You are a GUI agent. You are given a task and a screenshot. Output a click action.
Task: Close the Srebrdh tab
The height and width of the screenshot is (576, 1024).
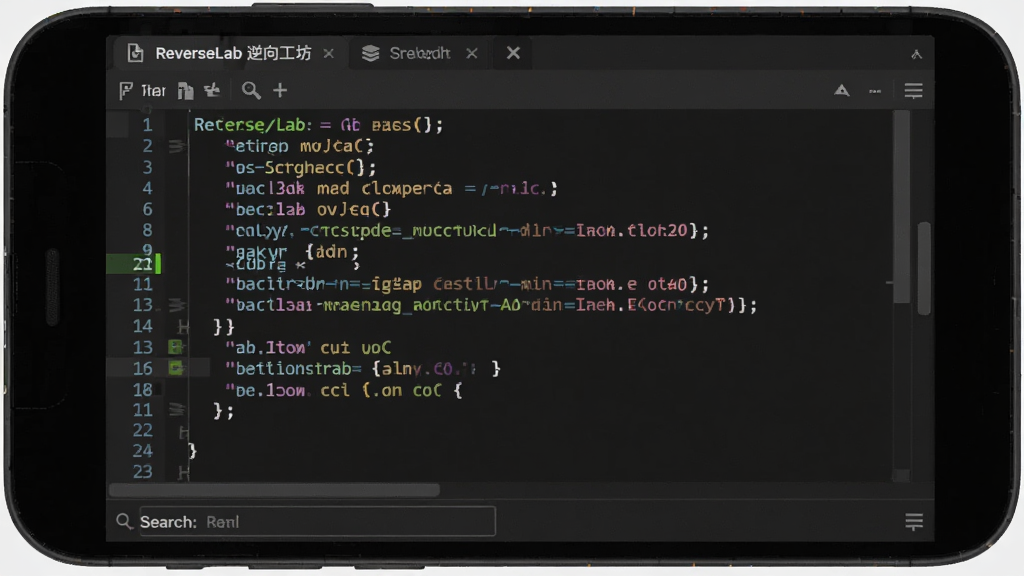tap(472, 54)
